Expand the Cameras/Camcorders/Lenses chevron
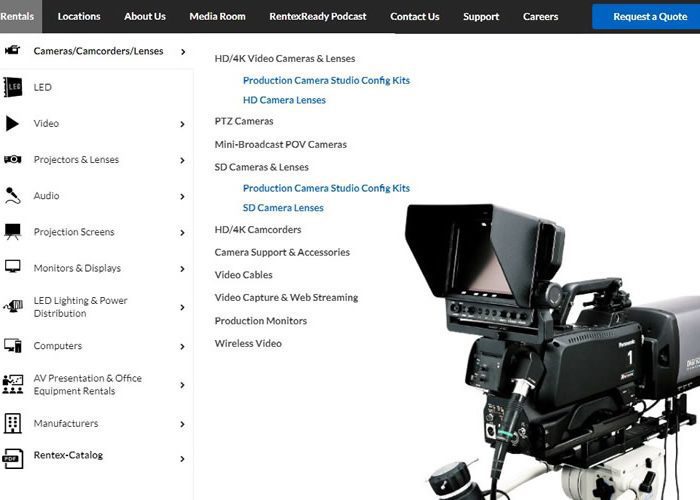Screen dimensions: 700x500 183,52
